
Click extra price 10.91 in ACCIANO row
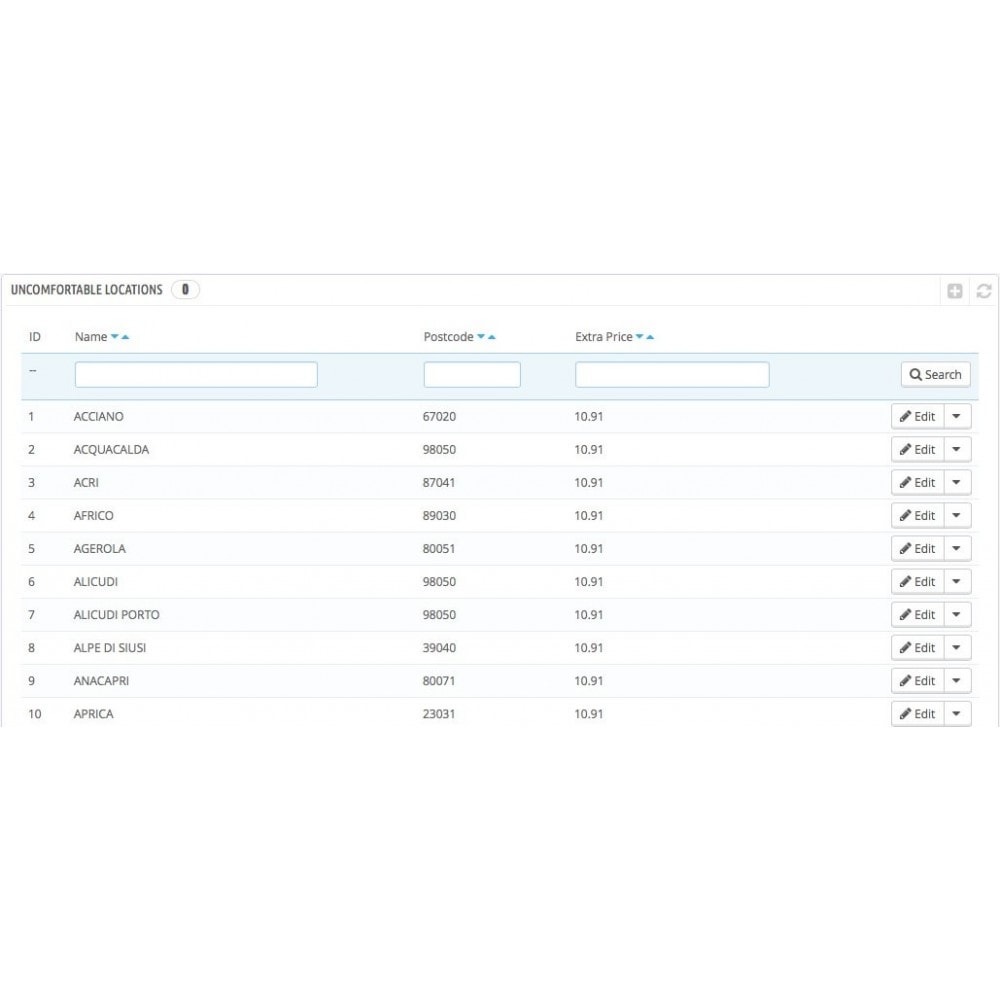589,416
